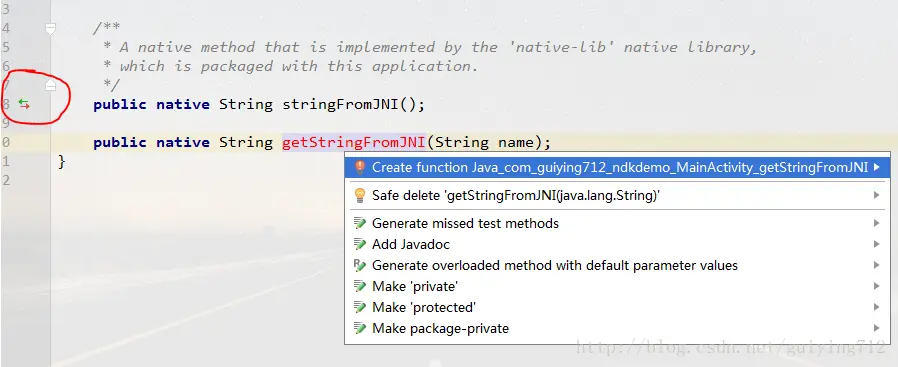This screenshot has height=367, width=898.
Task: Click the stringFromJNI method name
Action: click(x=341, y=104)
